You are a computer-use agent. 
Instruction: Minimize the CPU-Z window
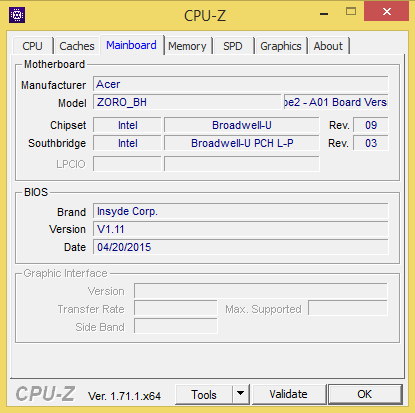pos(324,14)
